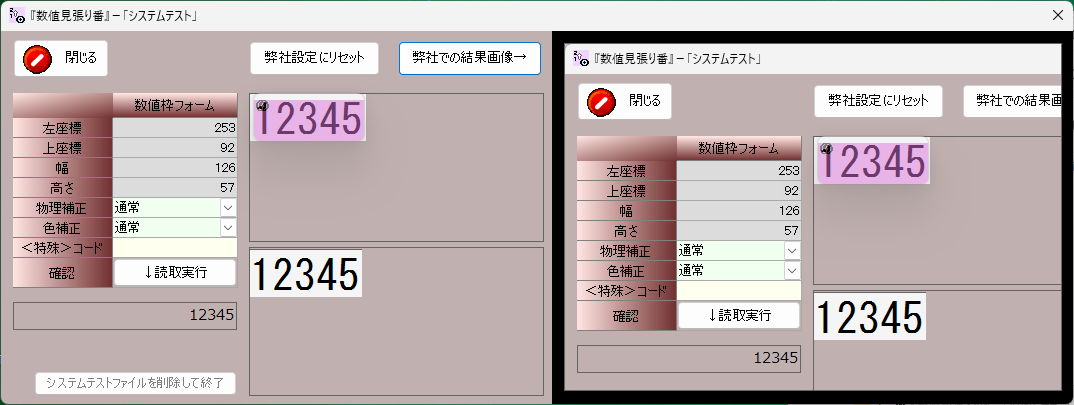Click the red 閉じる icon inside the embedded result image
The image size is (1074, 405).
click(601, 101)
